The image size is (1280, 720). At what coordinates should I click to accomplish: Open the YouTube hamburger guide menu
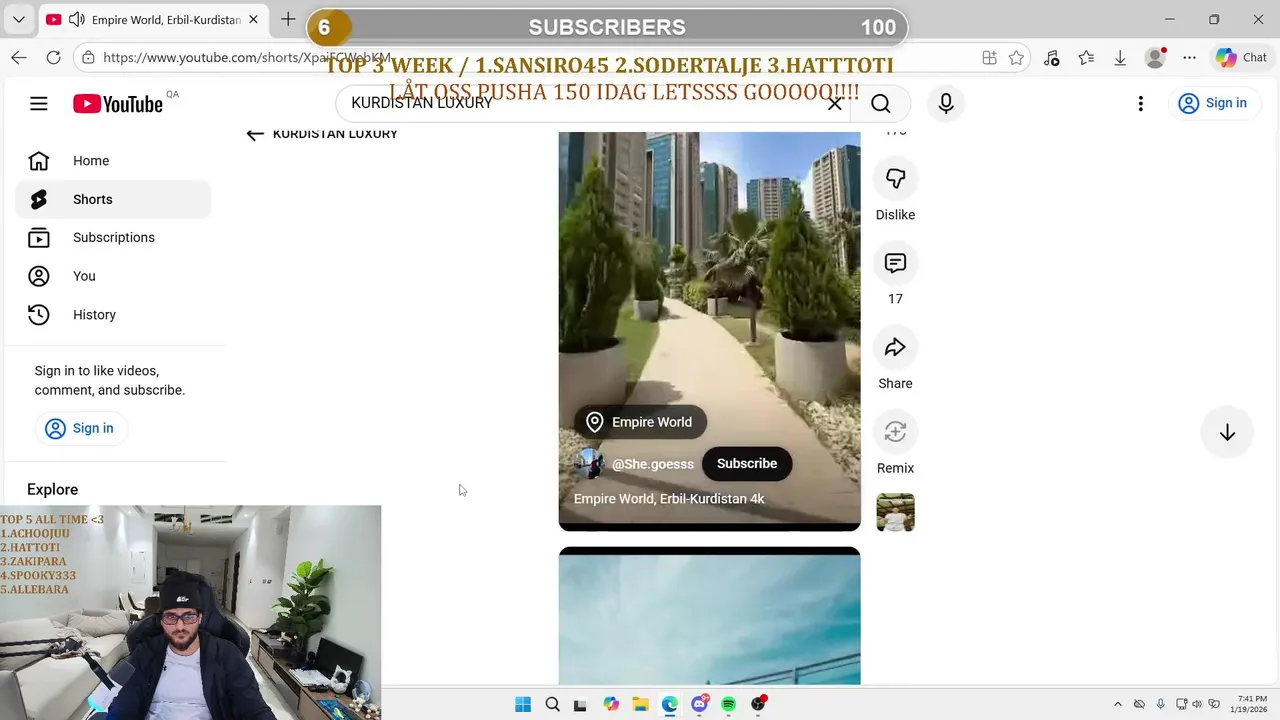tap(39, 103)
